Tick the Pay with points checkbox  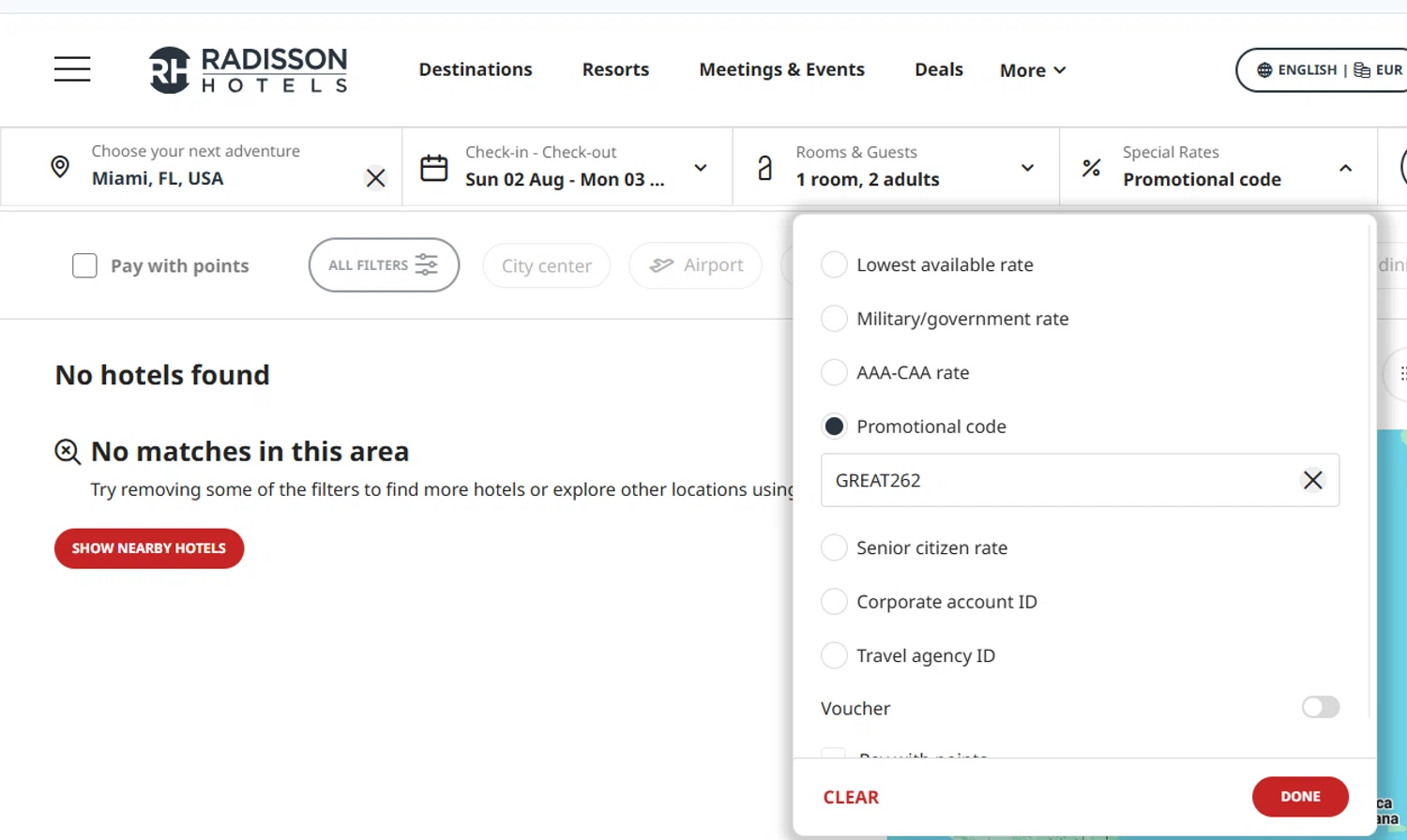point(84,265)
